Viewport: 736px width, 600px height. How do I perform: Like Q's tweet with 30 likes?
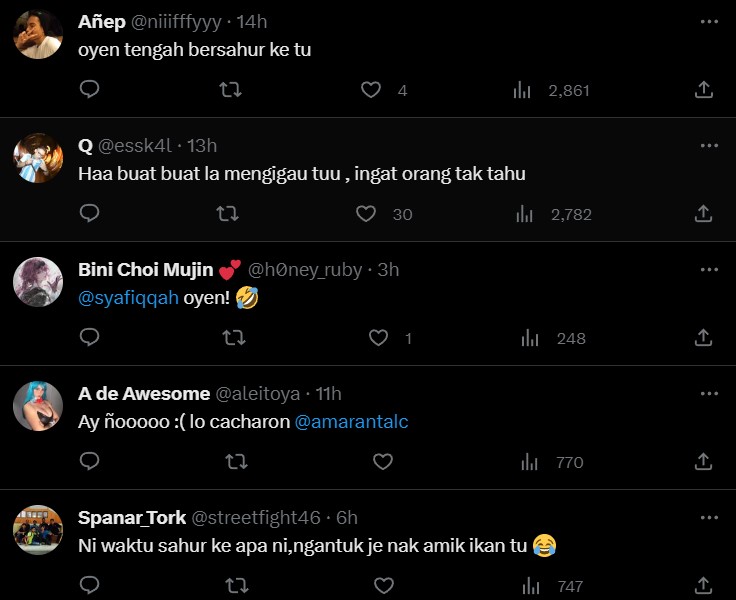366,213
